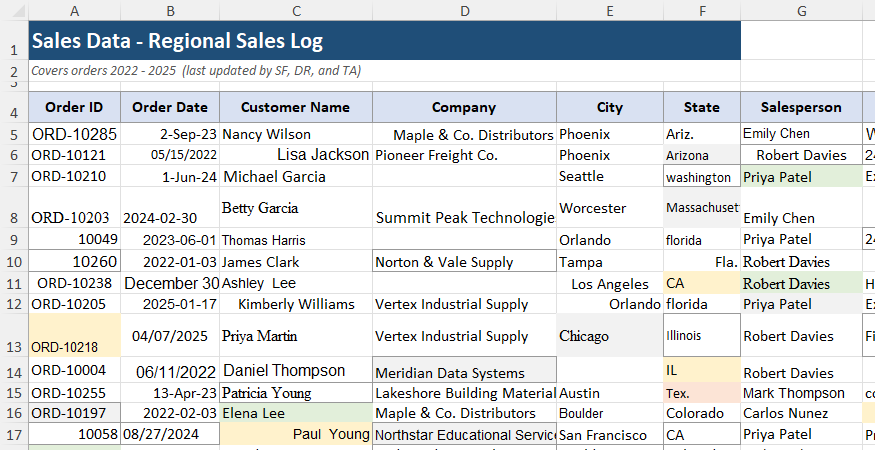Image resolution: width=875 pixels, height=450 pixels.
Task: Select salesperson Carlos Nunez
Action: click(801, 413)
